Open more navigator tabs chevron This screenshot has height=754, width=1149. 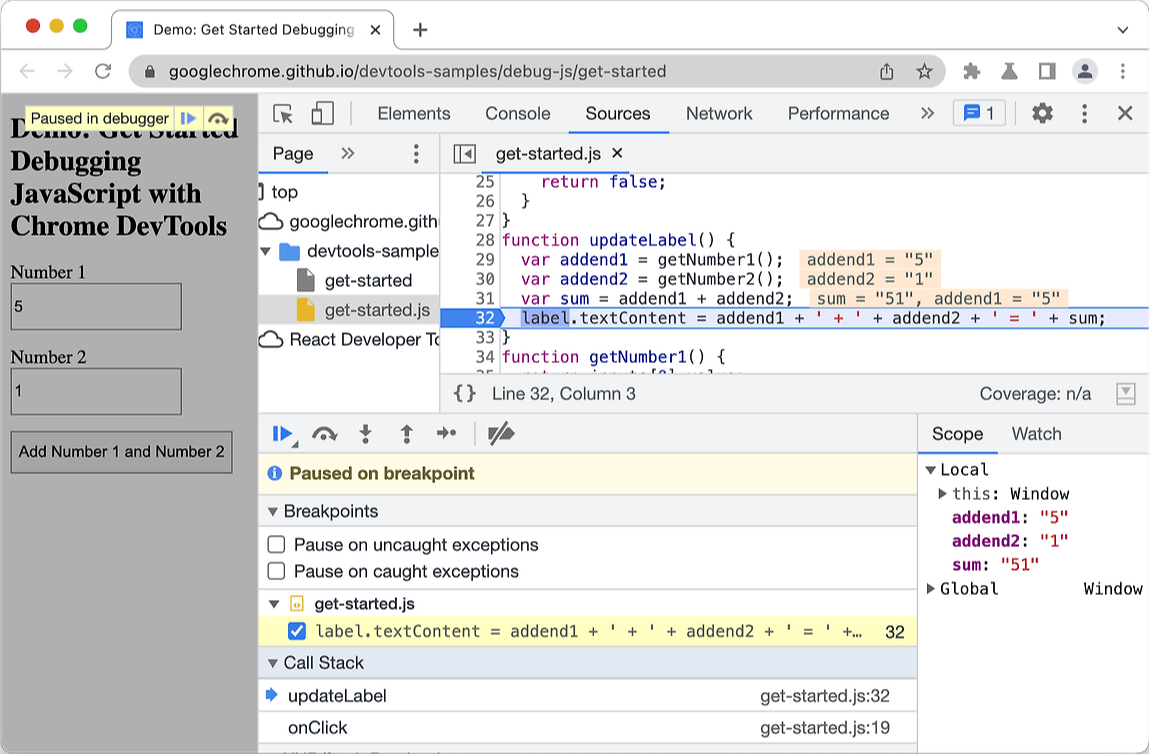click(x=347, y=153)
